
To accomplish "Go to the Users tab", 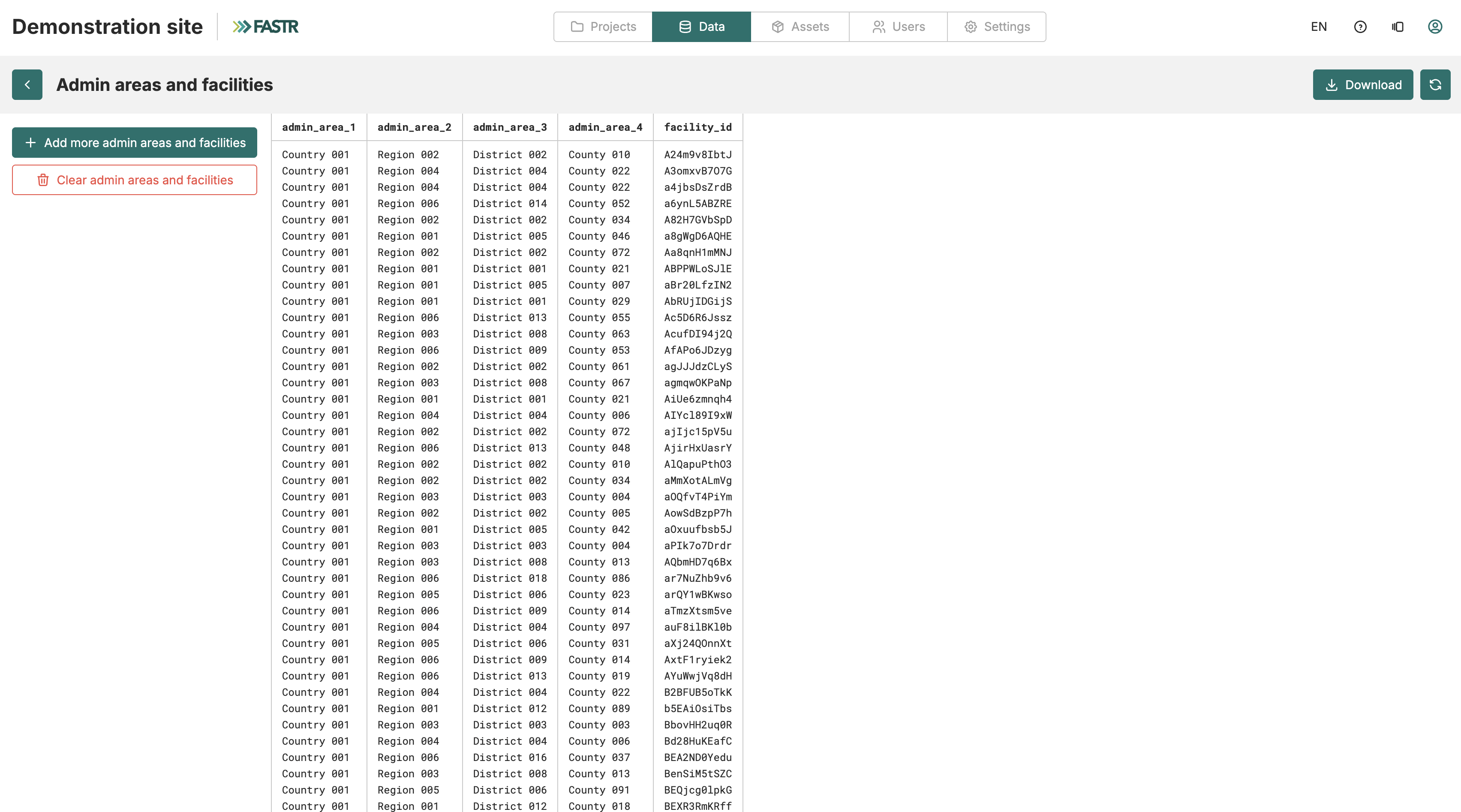I will 898,27.
